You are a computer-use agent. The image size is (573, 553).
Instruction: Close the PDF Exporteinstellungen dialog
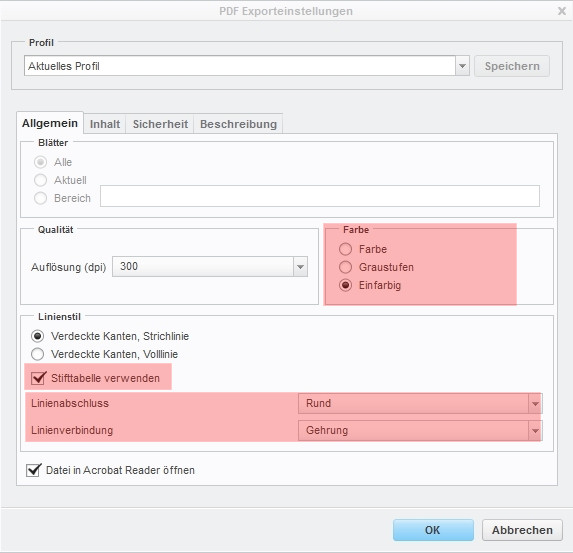(562, 11)
